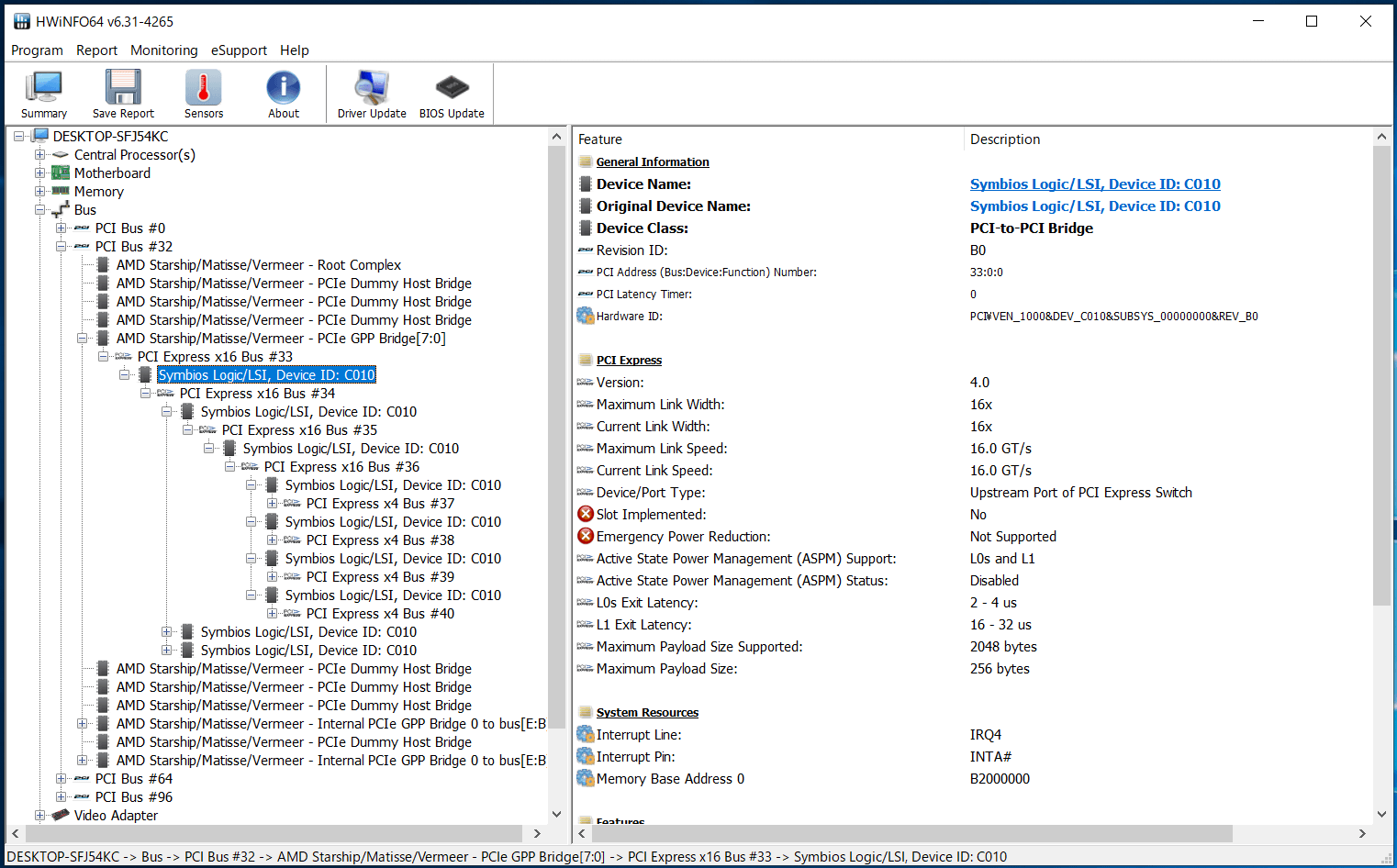Expand the PCI Express x4 Bus #37 node
The image size is (1397, 868).
pos(272,503)
